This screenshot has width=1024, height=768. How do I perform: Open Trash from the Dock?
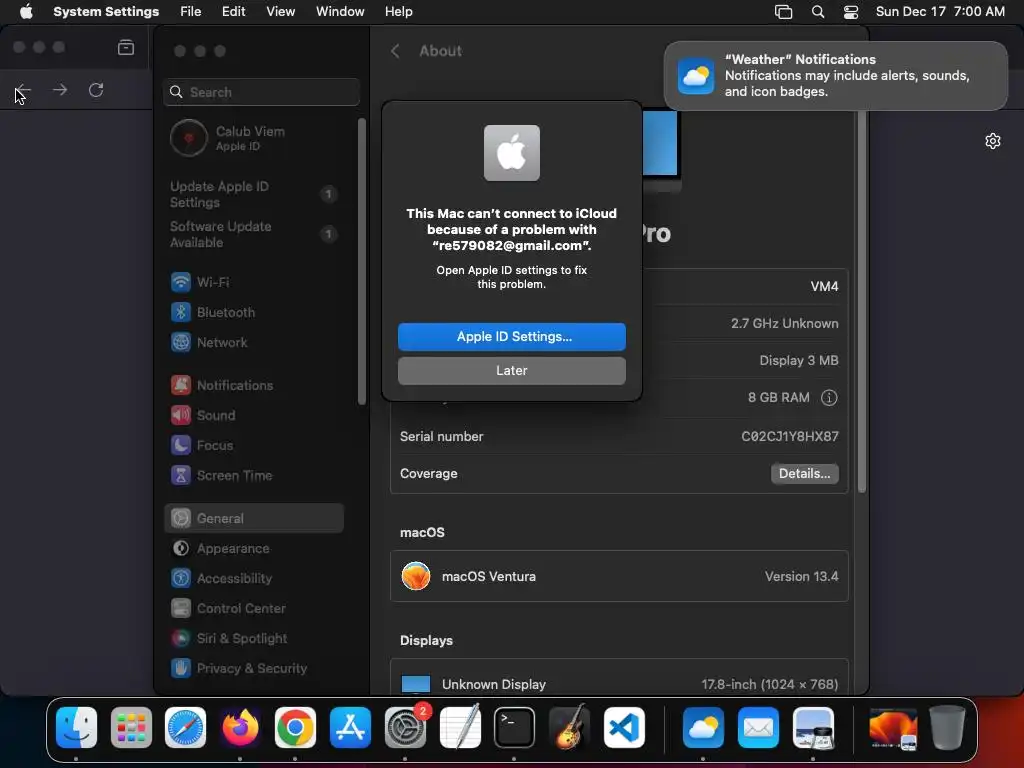(948, 727)
